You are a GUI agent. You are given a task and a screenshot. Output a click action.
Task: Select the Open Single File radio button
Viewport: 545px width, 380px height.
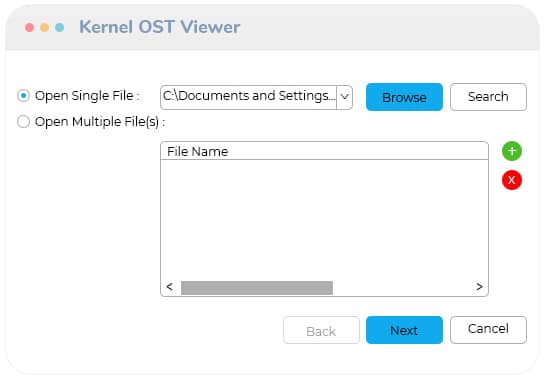[23, 96]
